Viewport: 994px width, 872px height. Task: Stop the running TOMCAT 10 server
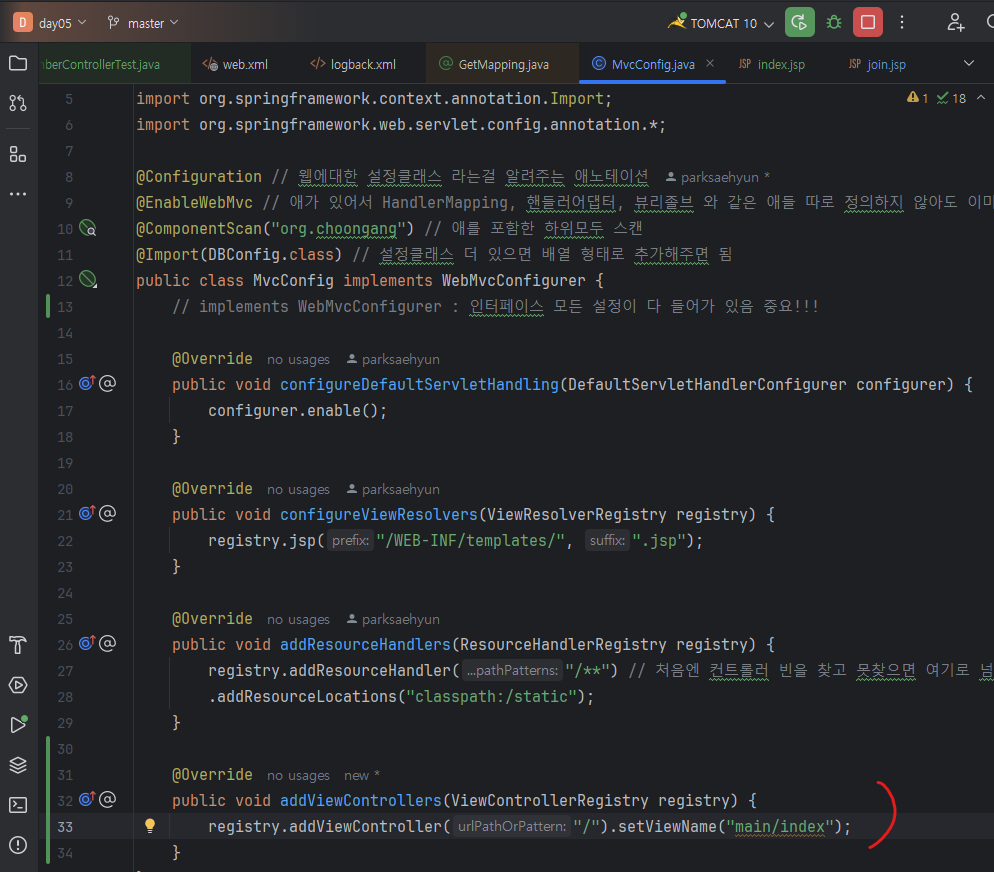(x=868, y=23)
